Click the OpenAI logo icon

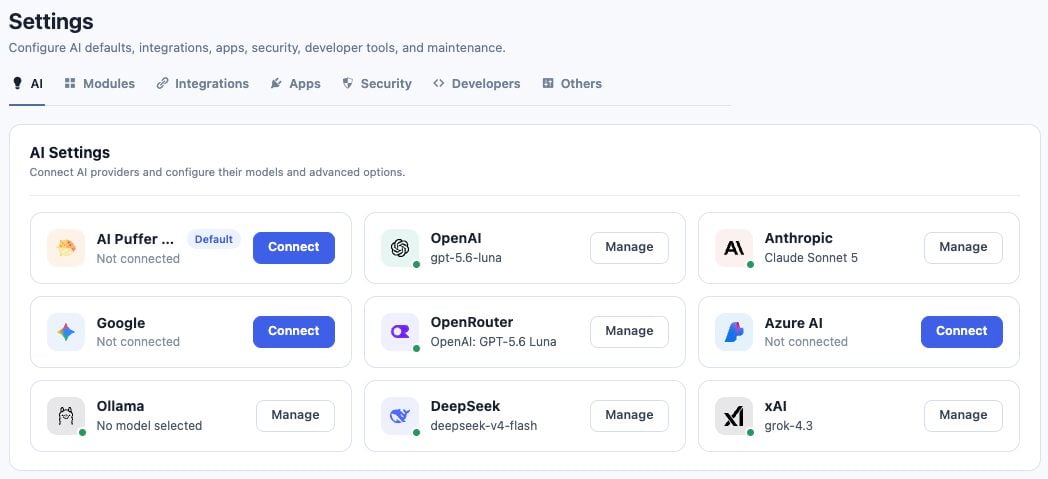click(x=400, y=248)
